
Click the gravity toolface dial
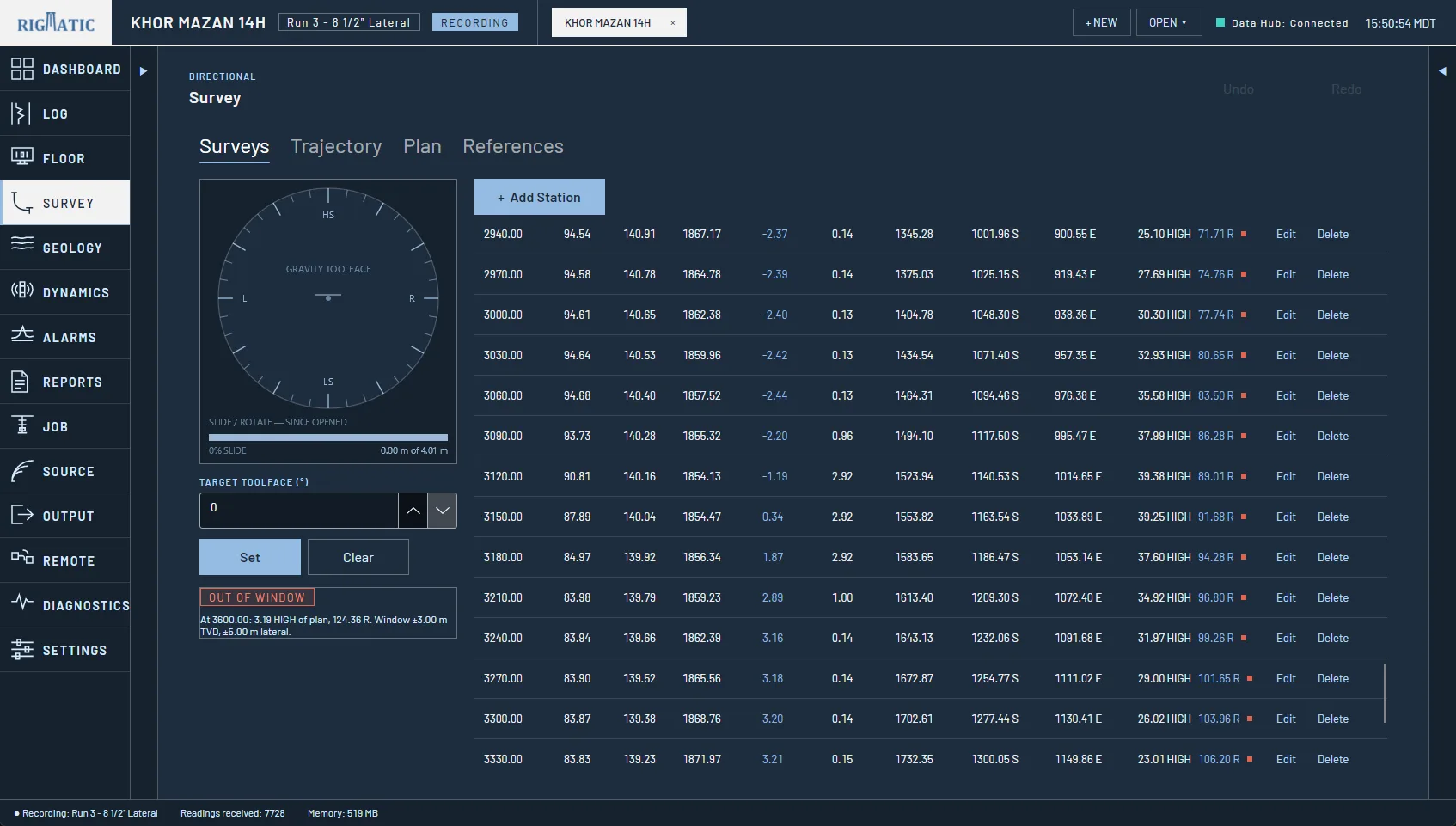[x=328, y=297]
